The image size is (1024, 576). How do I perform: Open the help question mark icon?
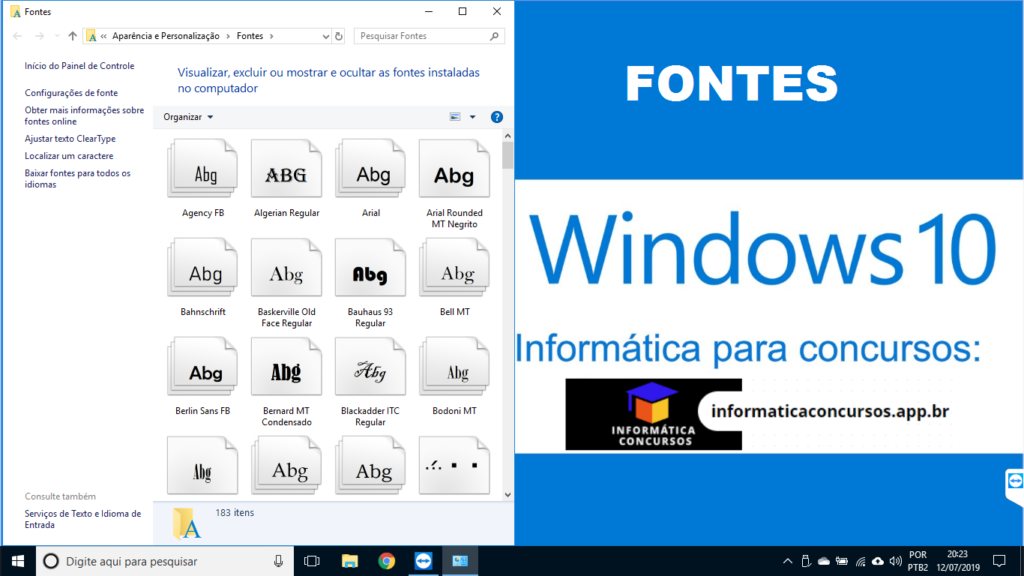[497, 117]
